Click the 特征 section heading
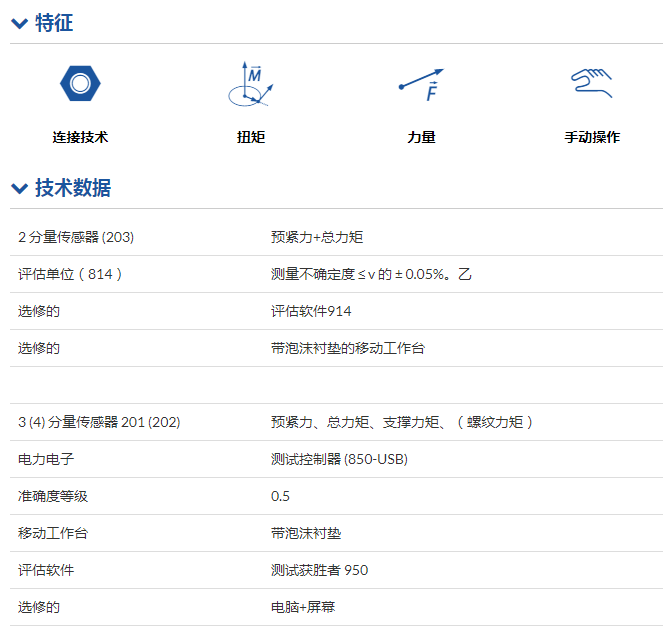Viewport: 670px width, 641px height. tap(54, 24)
